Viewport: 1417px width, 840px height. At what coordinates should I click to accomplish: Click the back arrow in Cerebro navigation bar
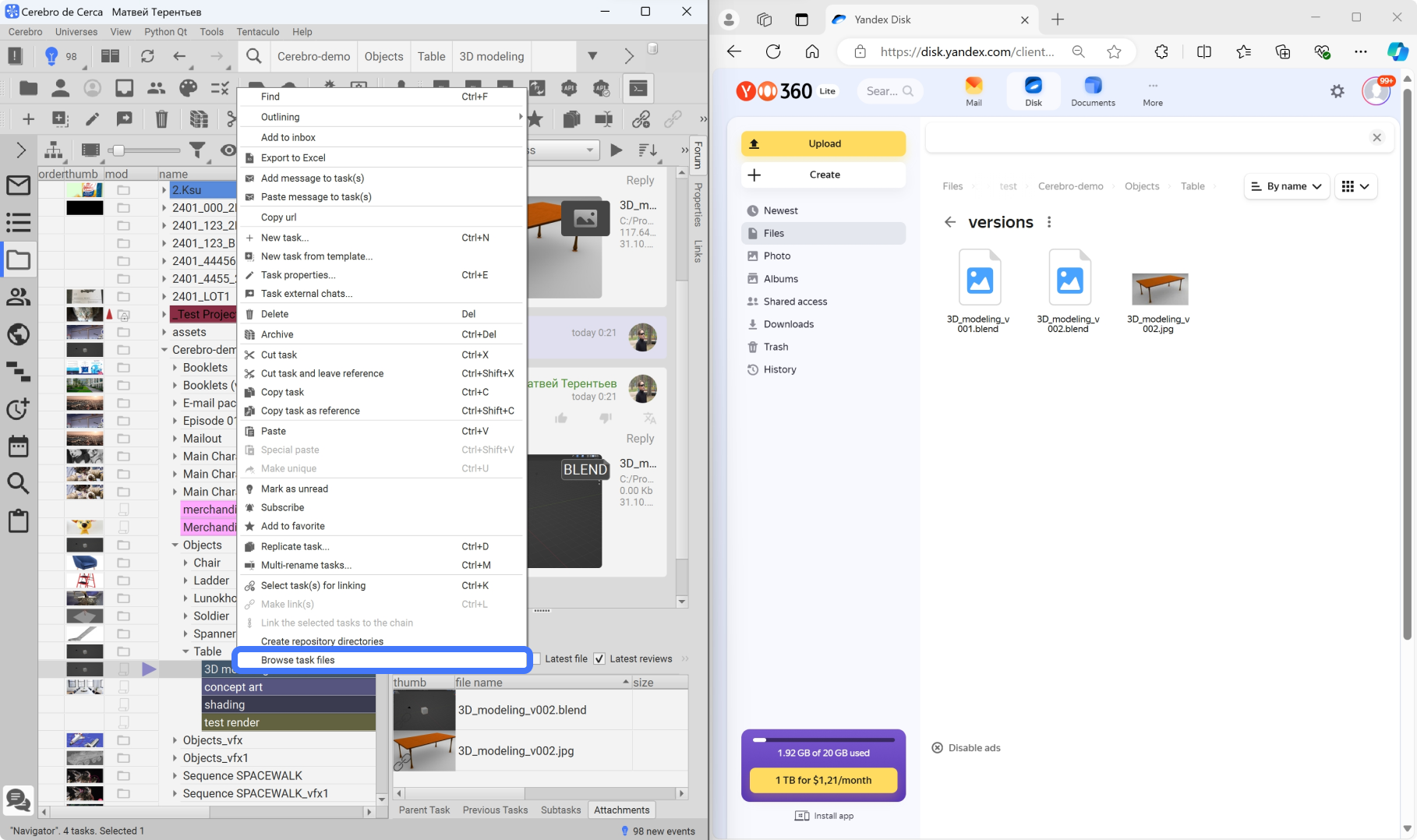click(x=179, y=56)
